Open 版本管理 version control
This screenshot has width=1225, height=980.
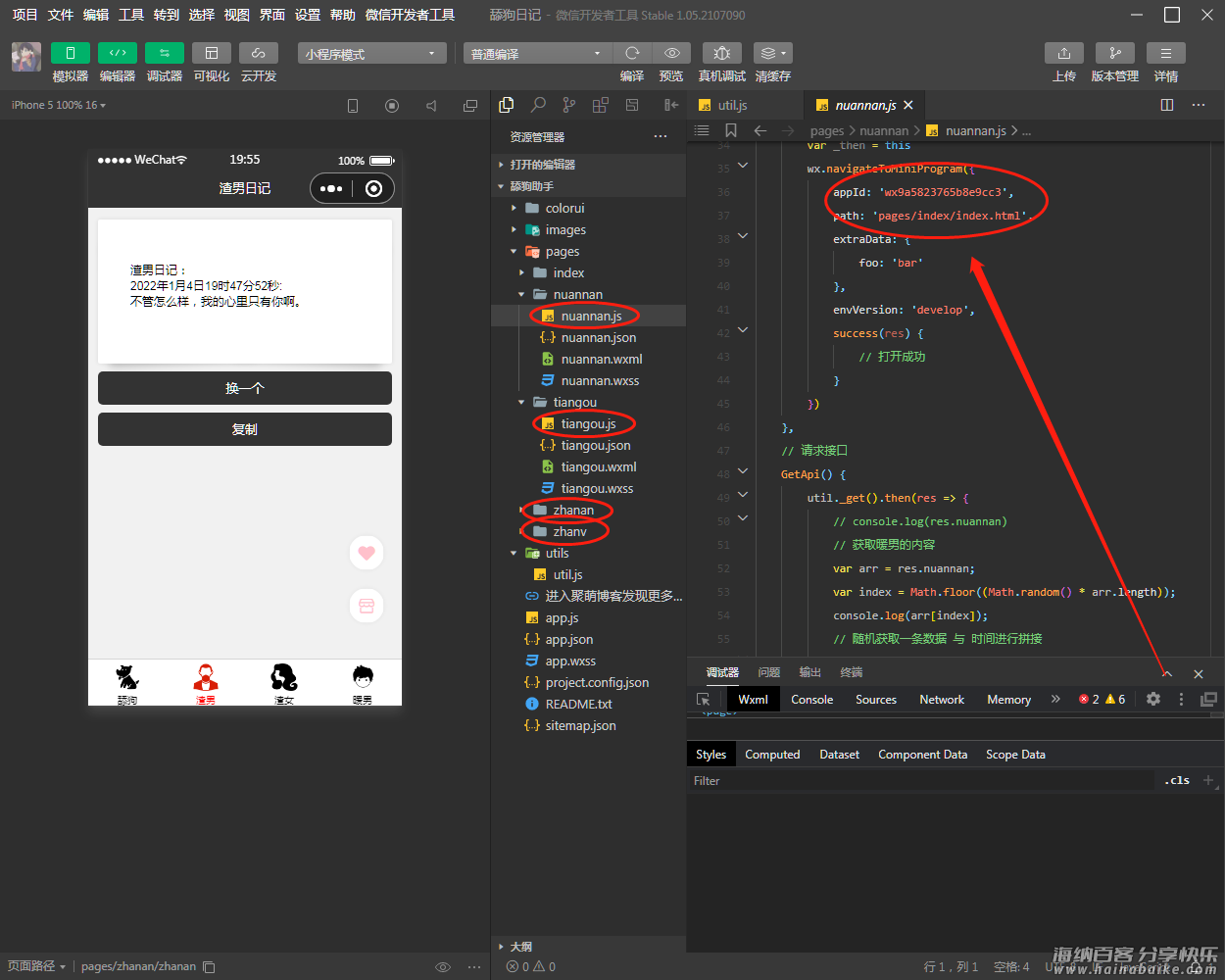point(1115,53)
